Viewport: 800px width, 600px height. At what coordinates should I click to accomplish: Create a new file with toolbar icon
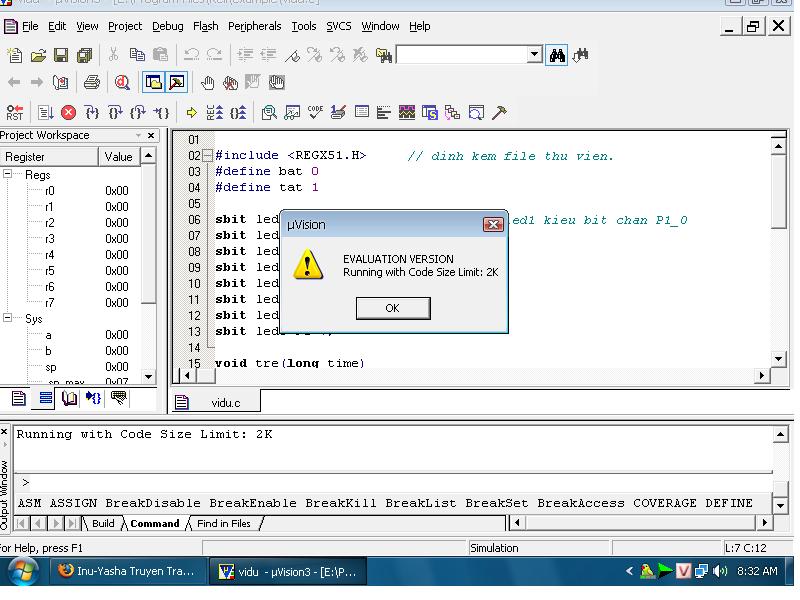(15, 55)
